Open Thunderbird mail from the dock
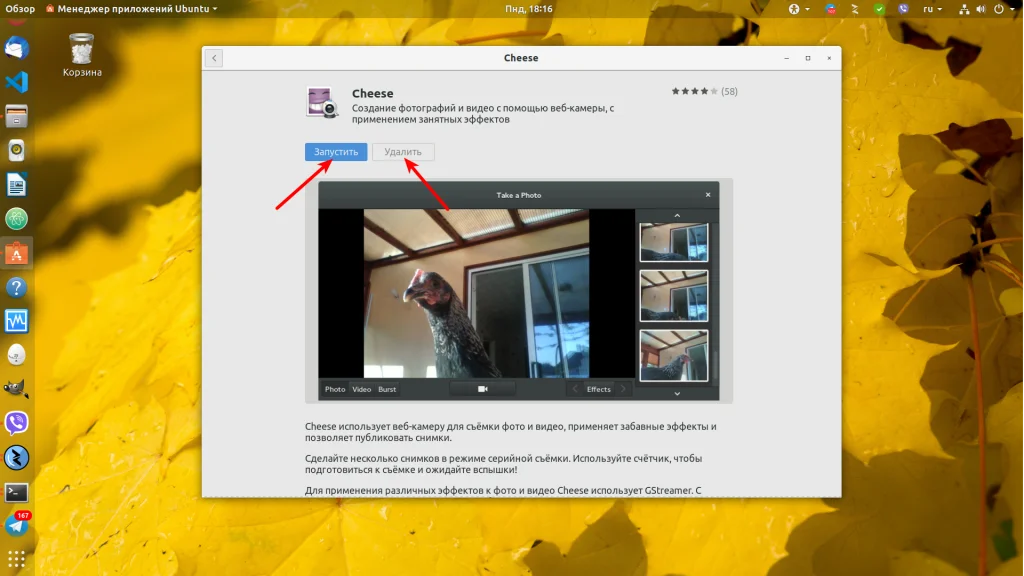 16,49
